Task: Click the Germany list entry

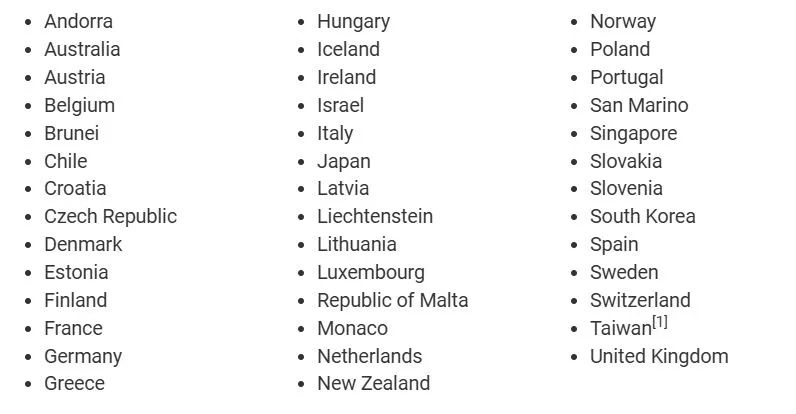Action: pos(83,356)
